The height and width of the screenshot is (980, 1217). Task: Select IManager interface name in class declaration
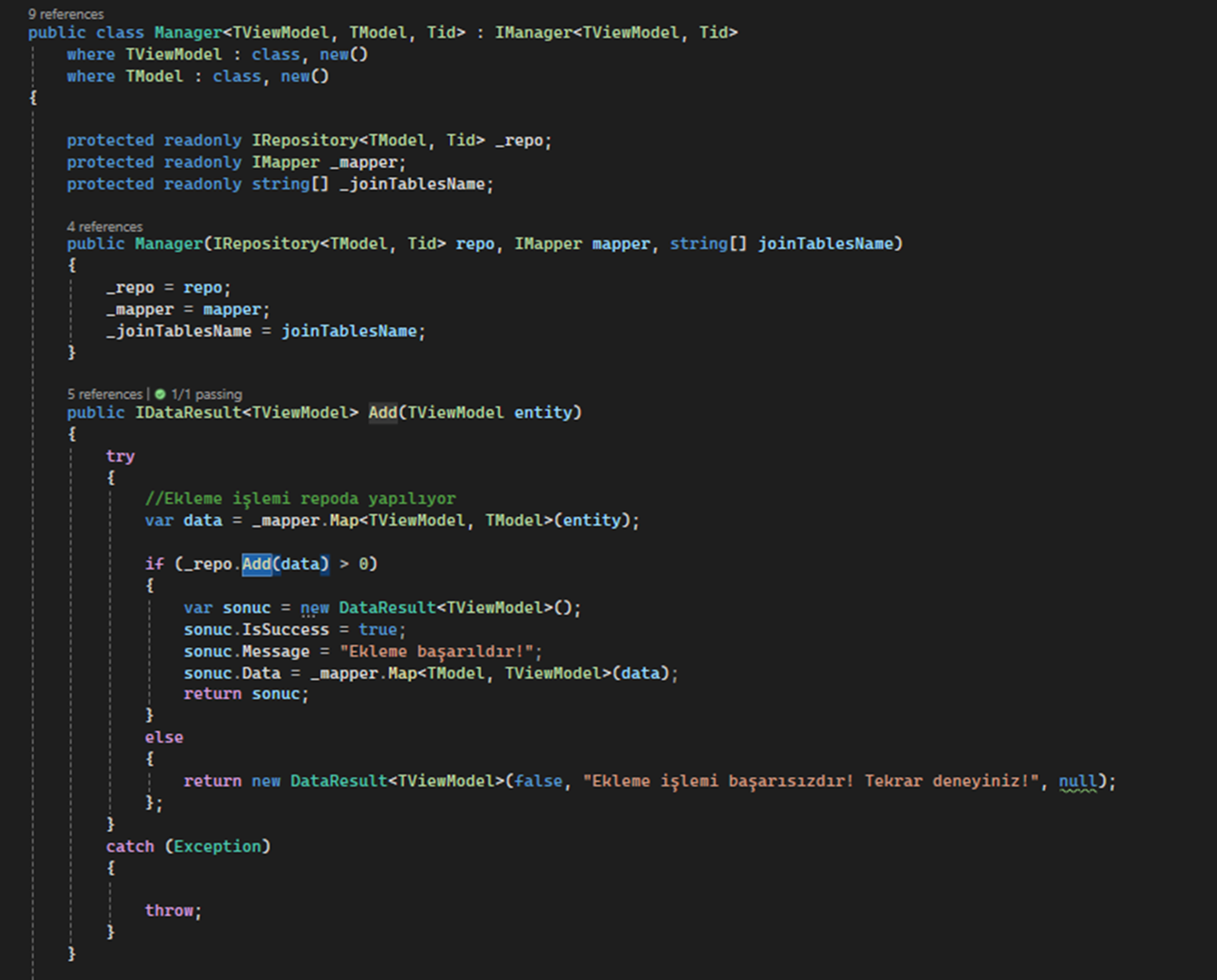pyautogui.click(x=534, y=33)
